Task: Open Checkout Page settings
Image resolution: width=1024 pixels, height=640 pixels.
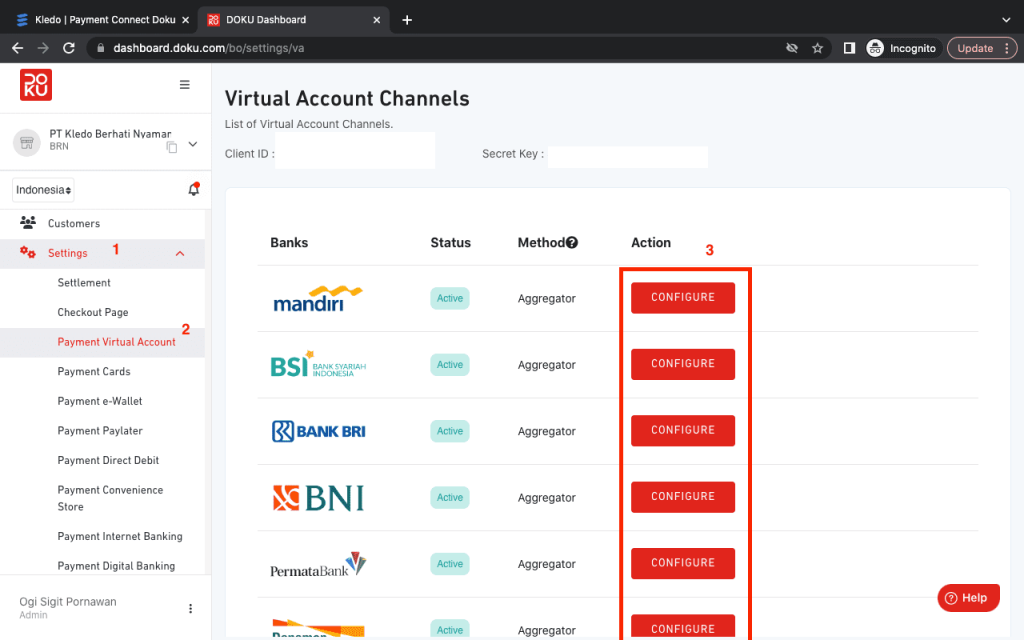Action: click(x=93, y=312)
